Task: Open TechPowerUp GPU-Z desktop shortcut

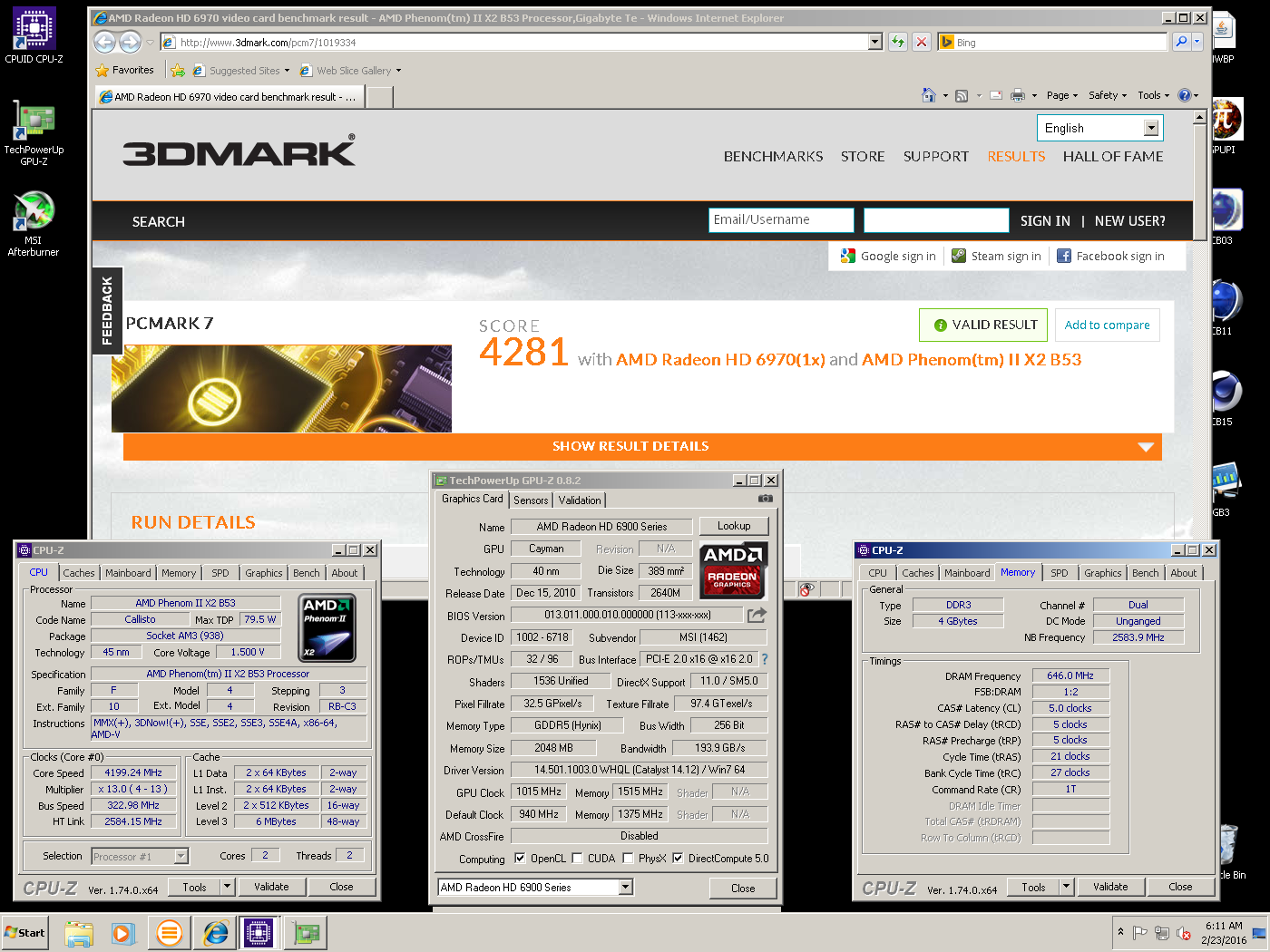Action: point(34,133)
